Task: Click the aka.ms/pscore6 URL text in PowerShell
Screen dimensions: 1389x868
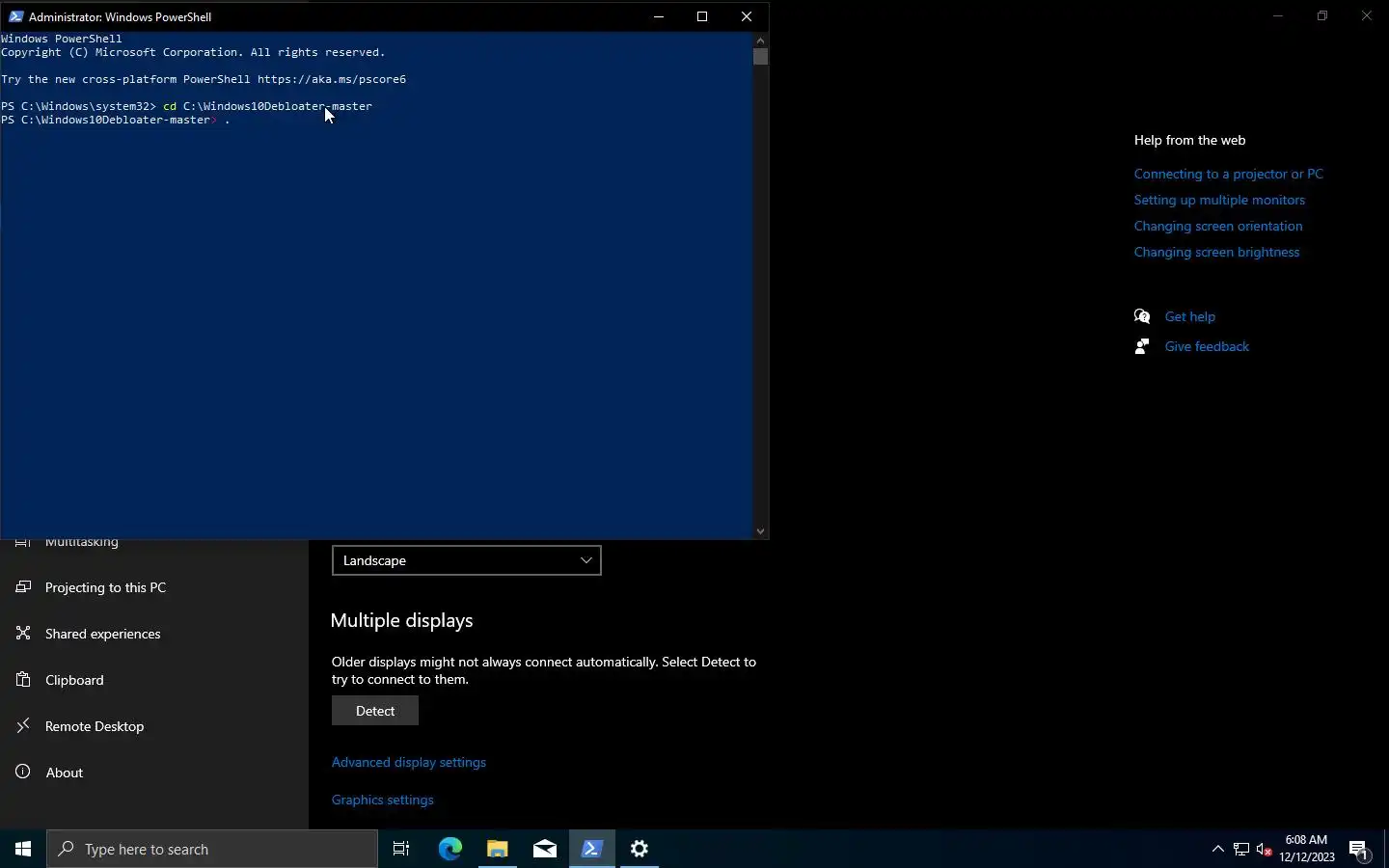Action: 332,79
